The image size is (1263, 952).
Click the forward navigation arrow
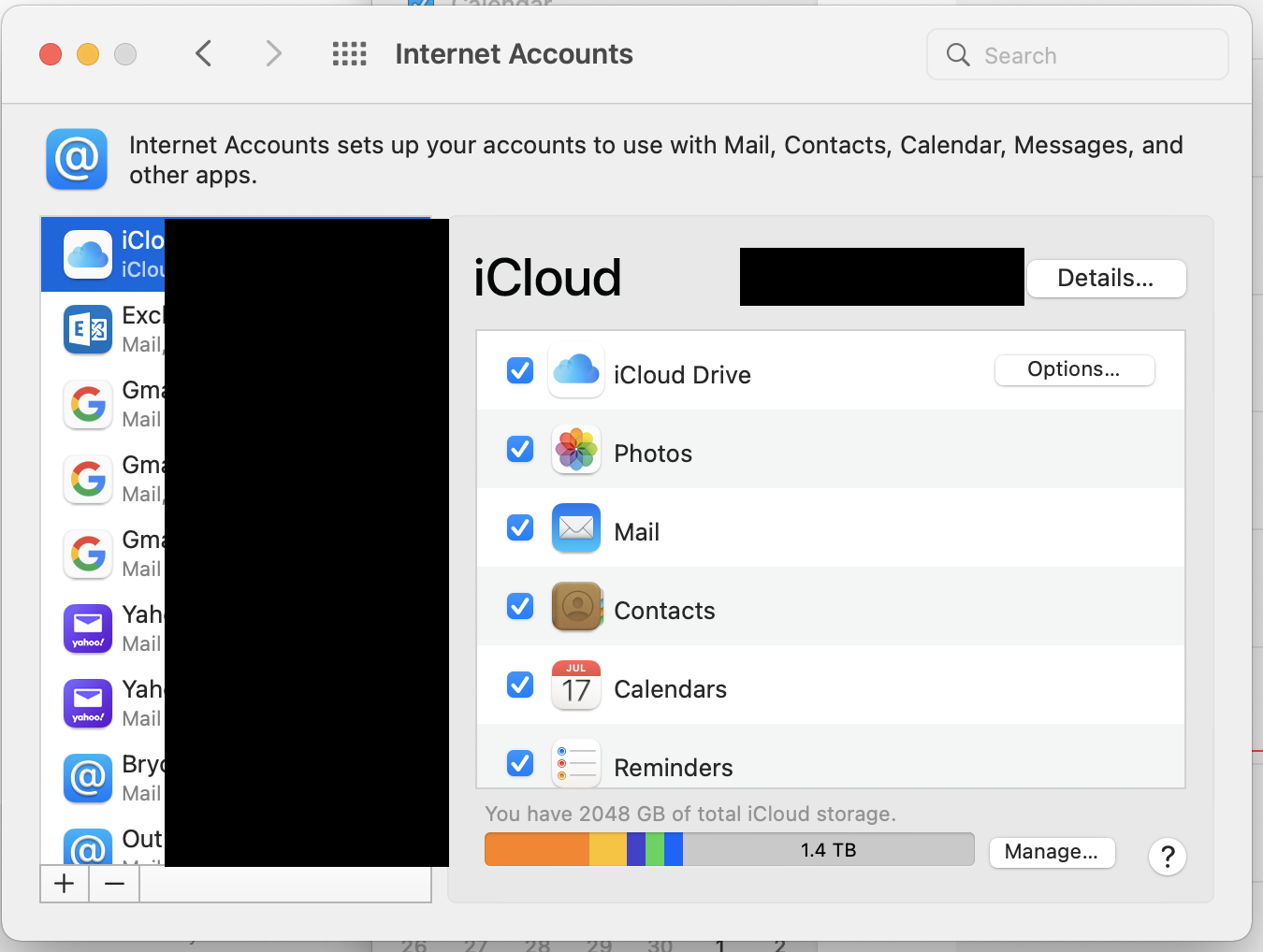click(x=273, y=54)
